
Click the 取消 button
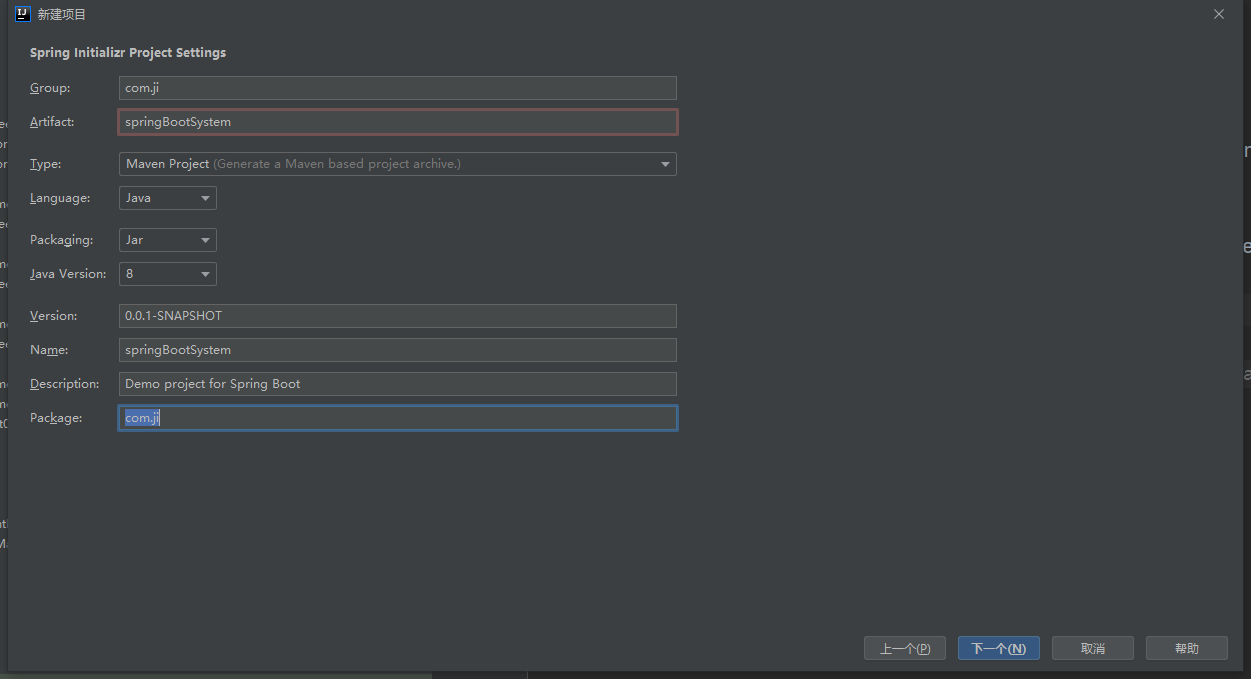[1092, 647]
